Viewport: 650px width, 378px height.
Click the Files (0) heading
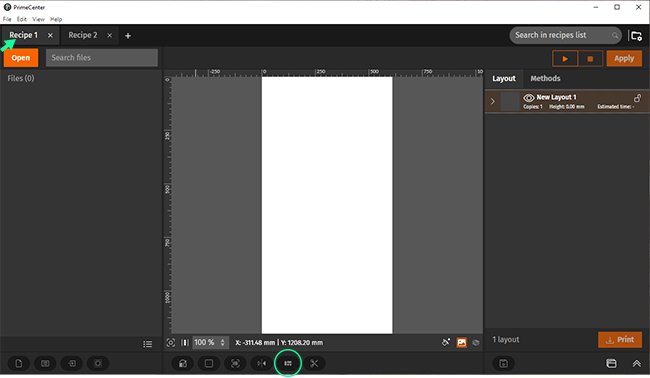pos(21,78)
